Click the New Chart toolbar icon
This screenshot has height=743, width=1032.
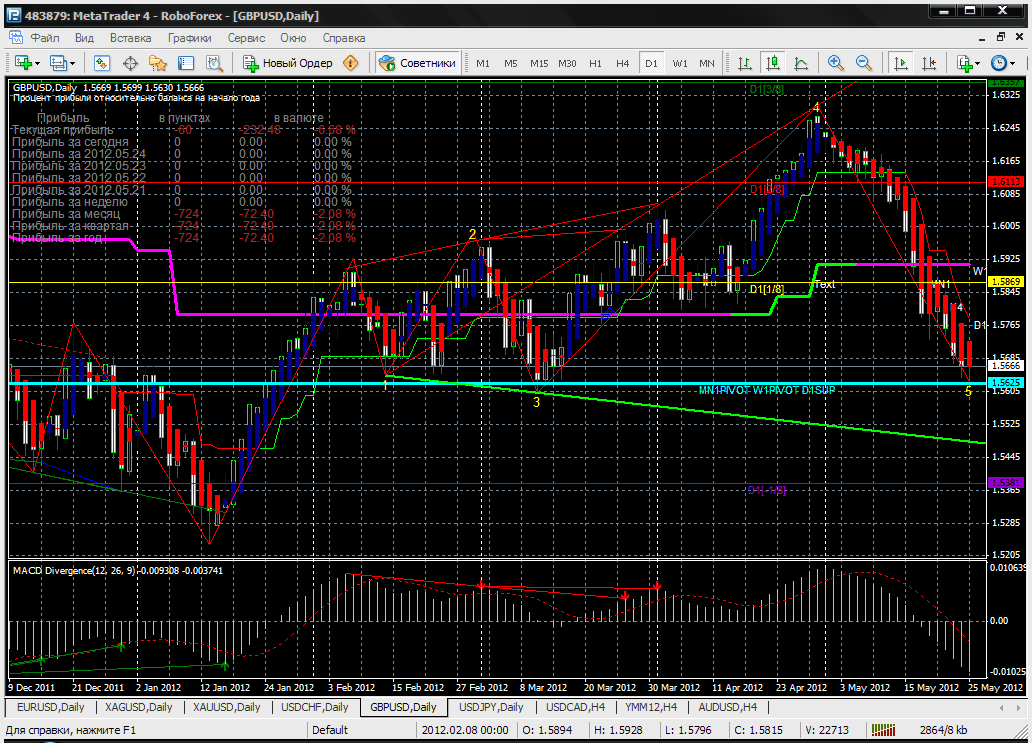coord(22,63)
